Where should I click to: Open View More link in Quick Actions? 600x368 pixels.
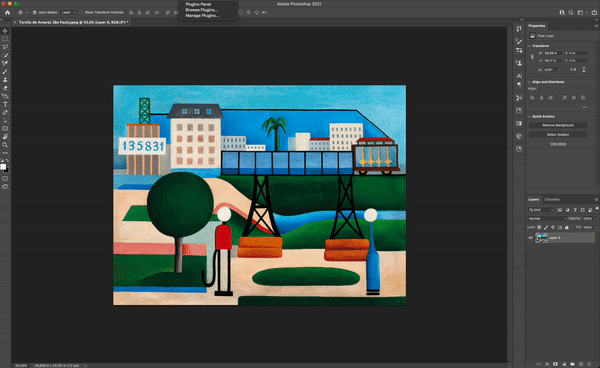(558, 144)
